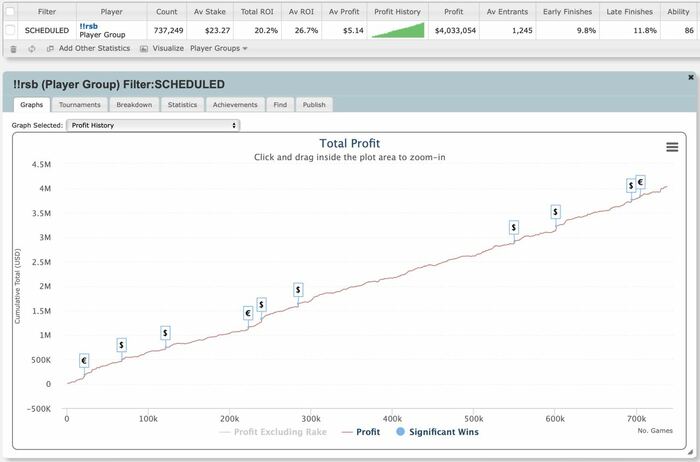Click the dollar win marker near 240k games
Screen dimensions: 700x462
click(261, 304)
